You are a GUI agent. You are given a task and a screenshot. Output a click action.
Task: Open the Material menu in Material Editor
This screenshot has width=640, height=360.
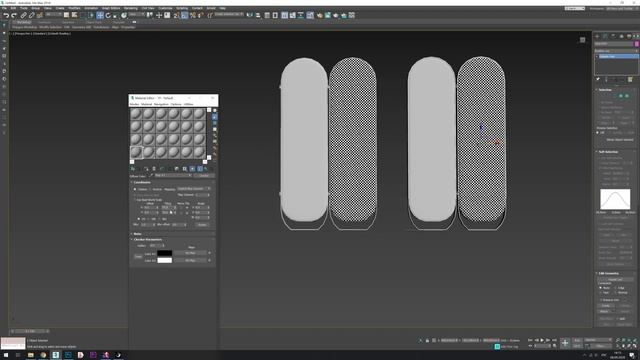click(x=146, y=104)
